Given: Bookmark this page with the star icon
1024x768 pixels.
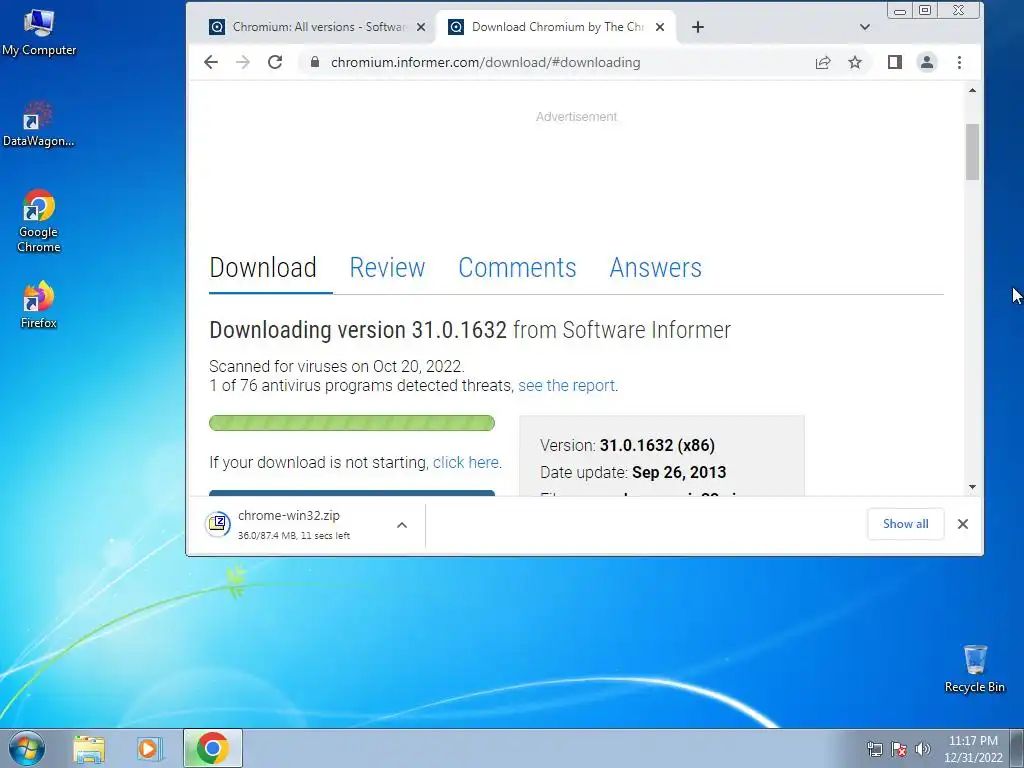Looking at the screenshot, I should pos(855,62).
